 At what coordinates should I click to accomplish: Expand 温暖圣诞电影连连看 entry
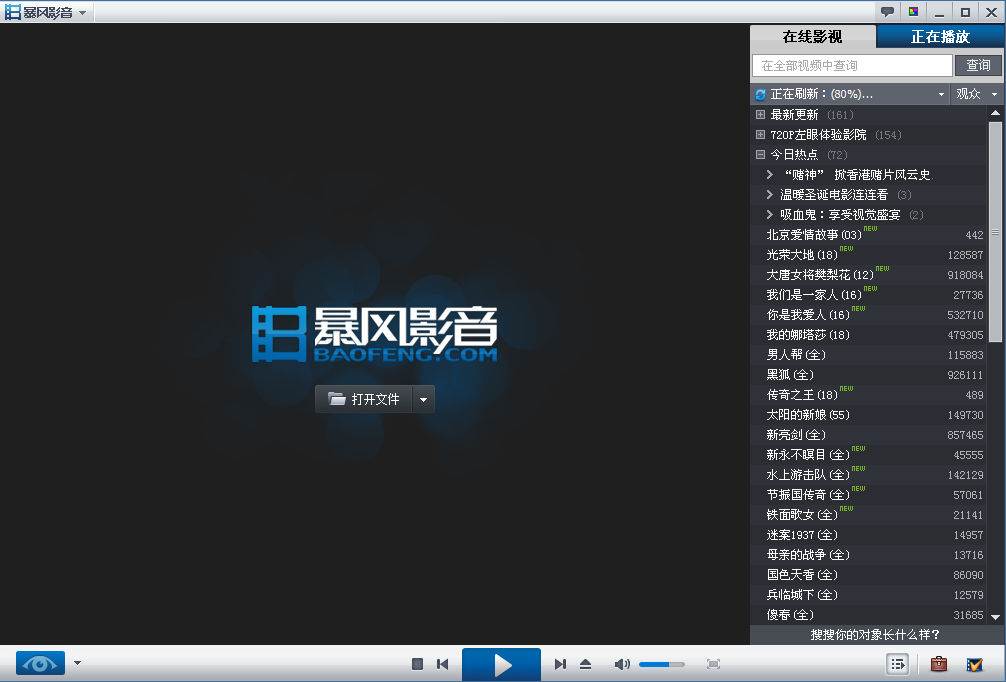click(x=769, y=194)
